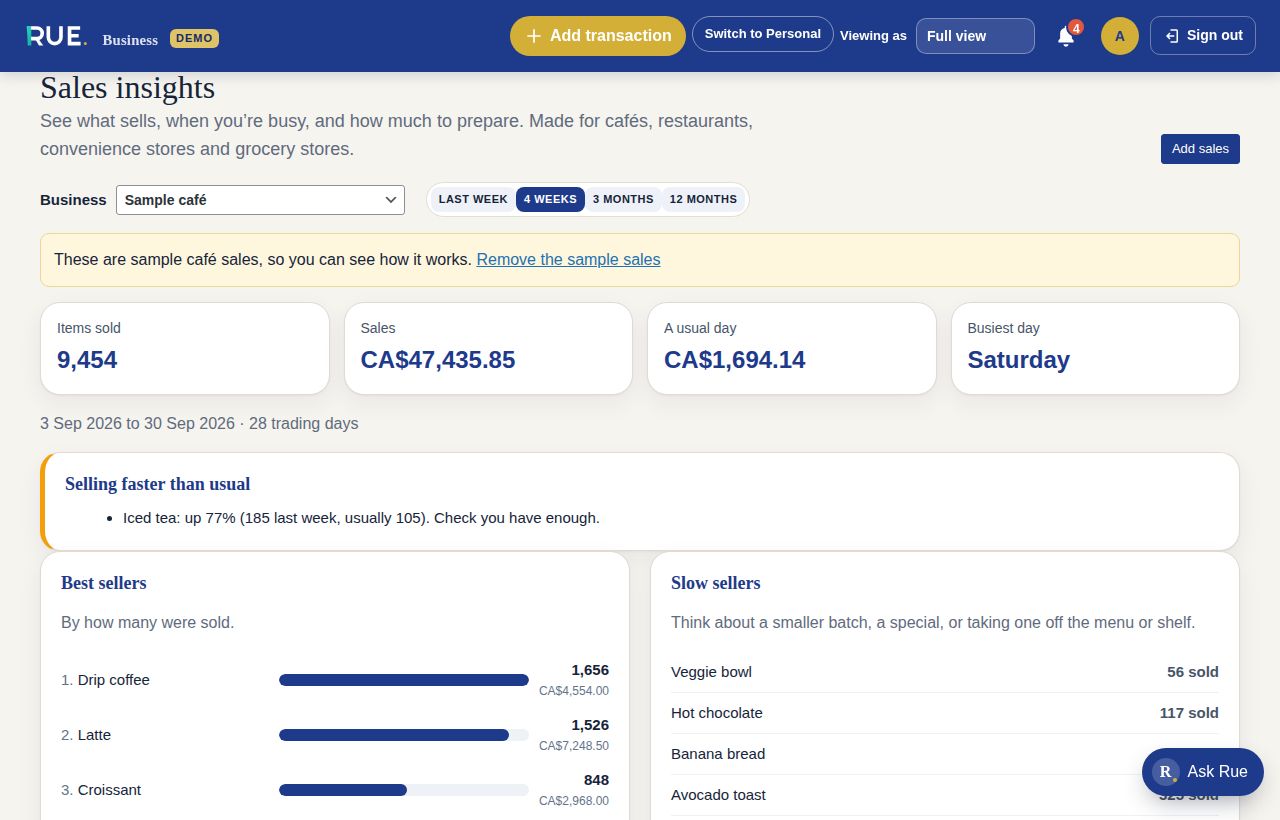Click the DEMO badge in header
Image resolution: width=1280 pixels, height=820 pixels.
pos(194,38)
